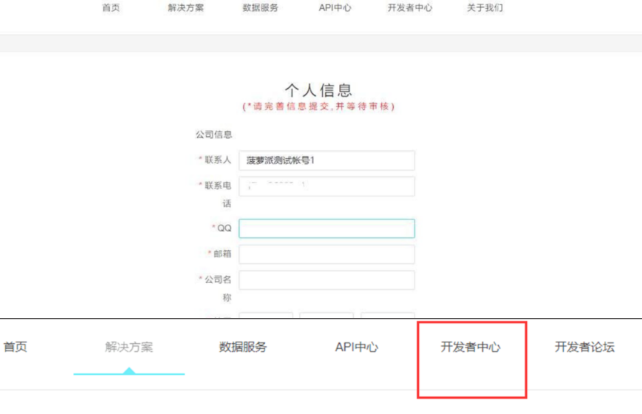Open API中心 in the enlarged lower navigation
Viewport: 642px width, 414px height.
click(356, 347)
